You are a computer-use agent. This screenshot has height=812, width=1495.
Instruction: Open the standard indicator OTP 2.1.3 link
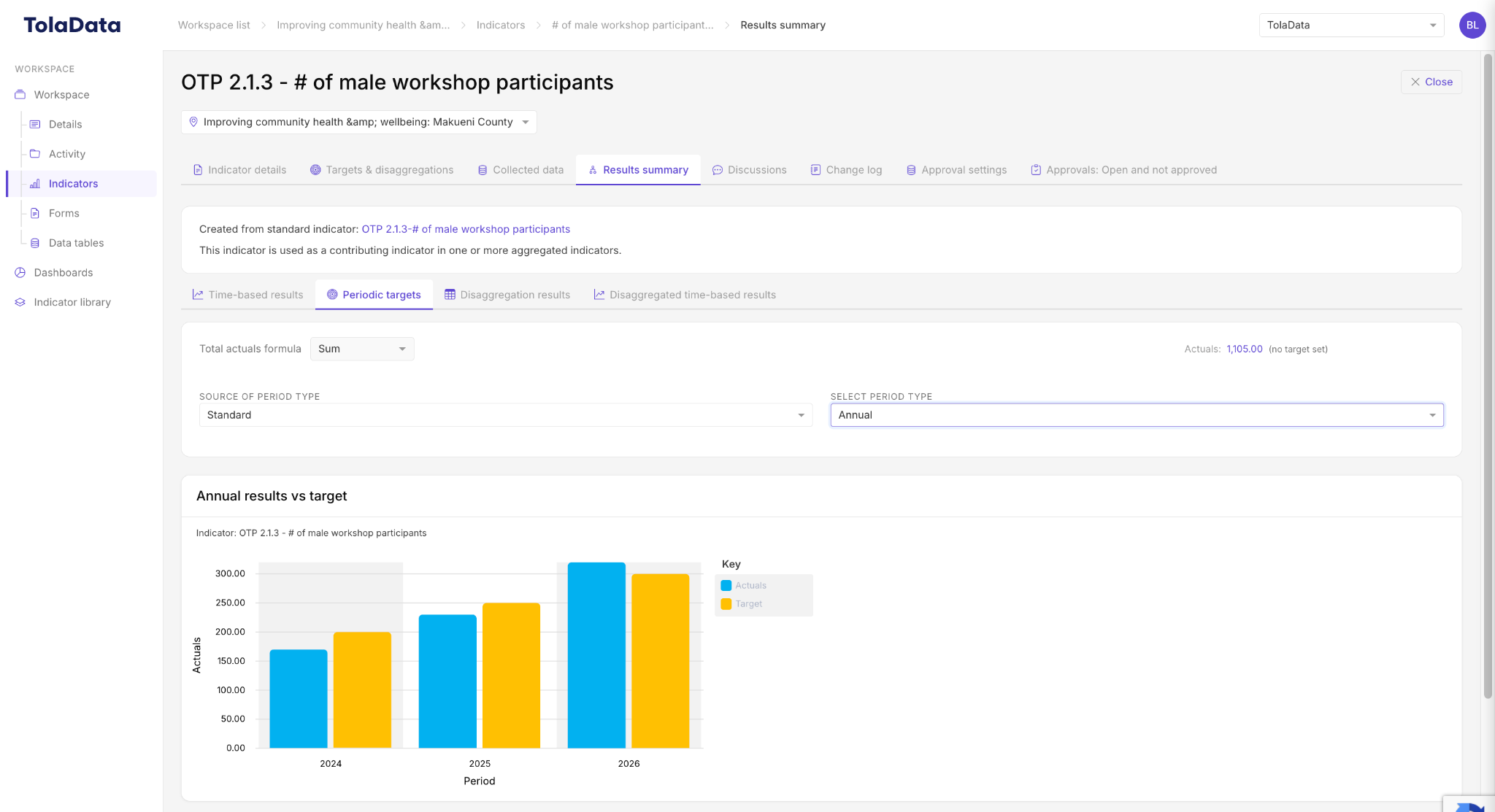click(466, 229)
